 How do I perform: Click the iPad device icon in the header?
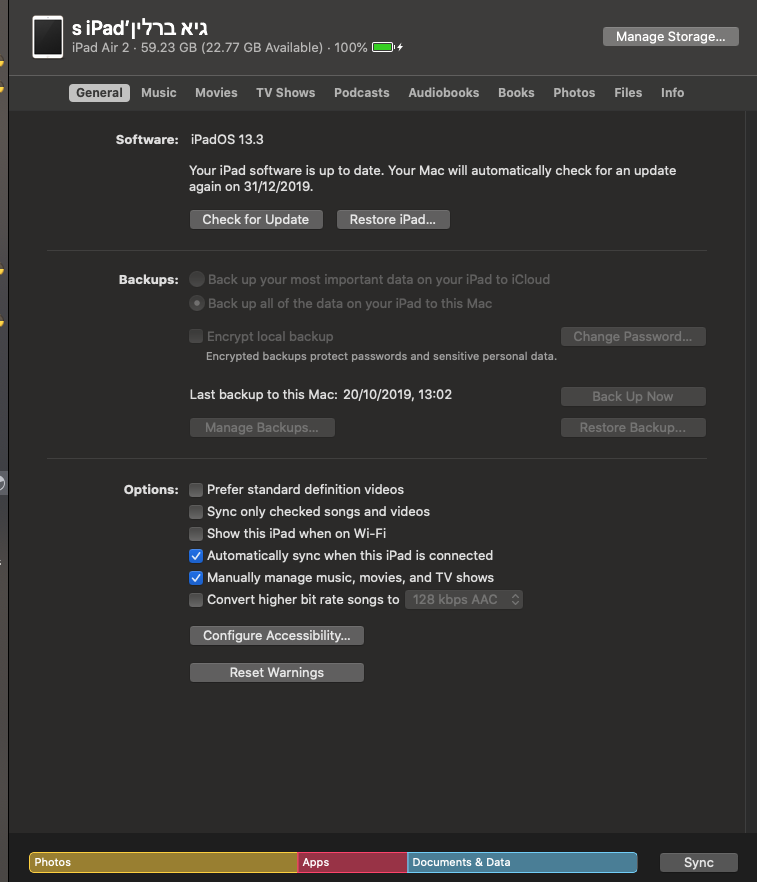pyautogui.click(x=48, y=37)
